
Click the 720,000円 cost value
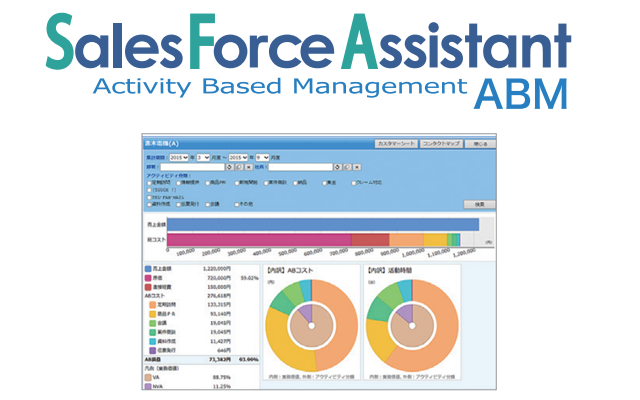coord(219,278)
